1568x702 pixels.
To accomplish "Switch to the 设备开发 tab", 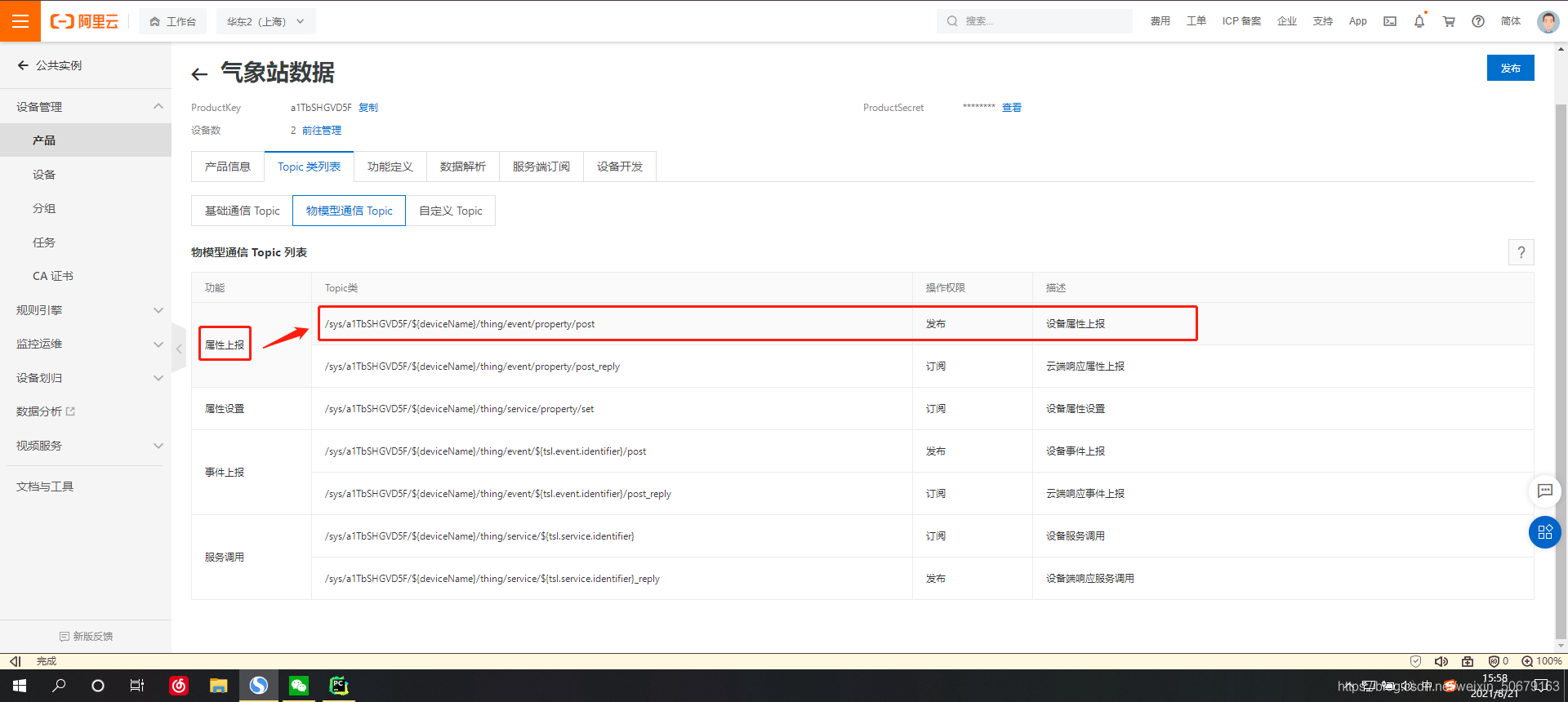I will [620, 167].
